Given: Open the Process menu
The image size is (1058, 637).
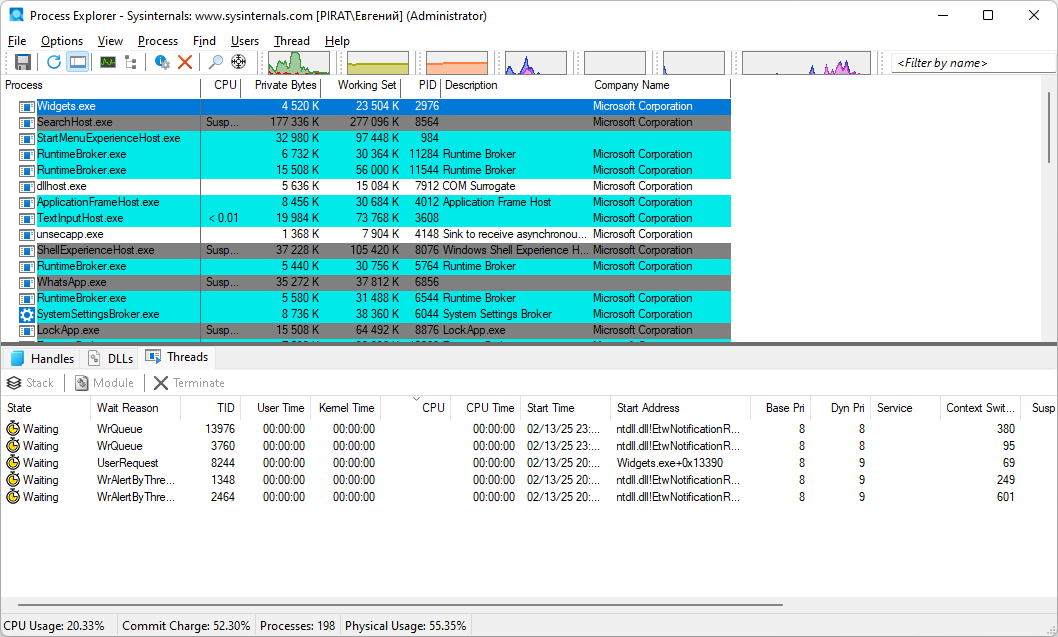Looking at the screenshot, I should [158, 41].
